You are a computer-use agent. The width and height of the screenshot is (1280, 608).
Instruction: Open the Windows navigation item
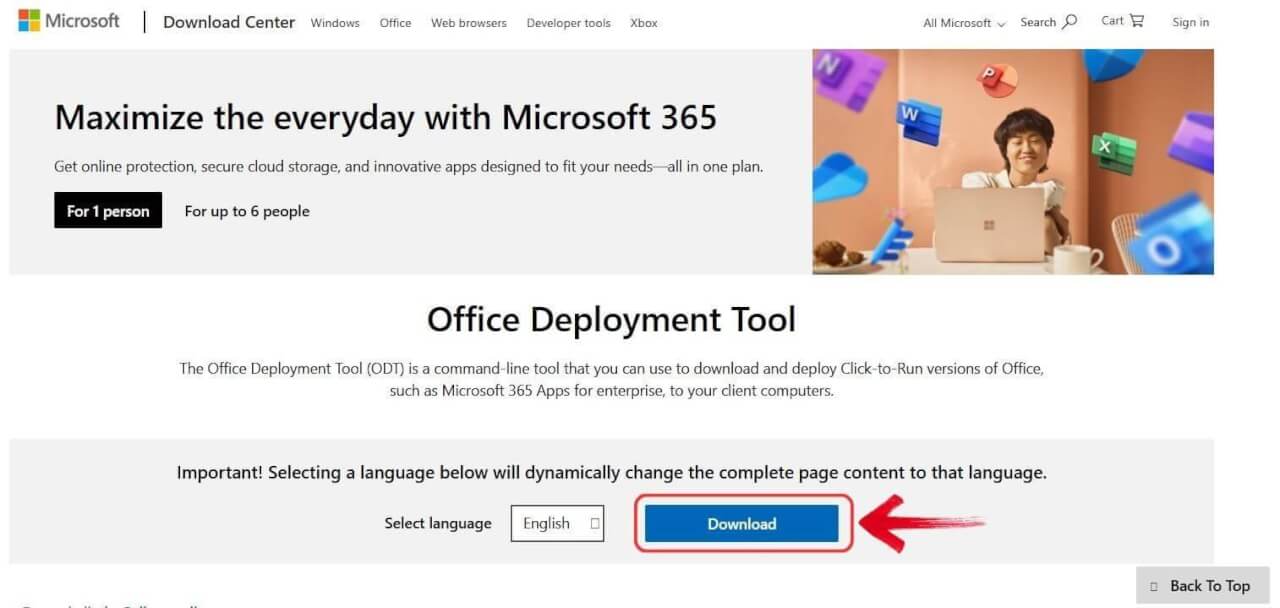pos(334,23)
